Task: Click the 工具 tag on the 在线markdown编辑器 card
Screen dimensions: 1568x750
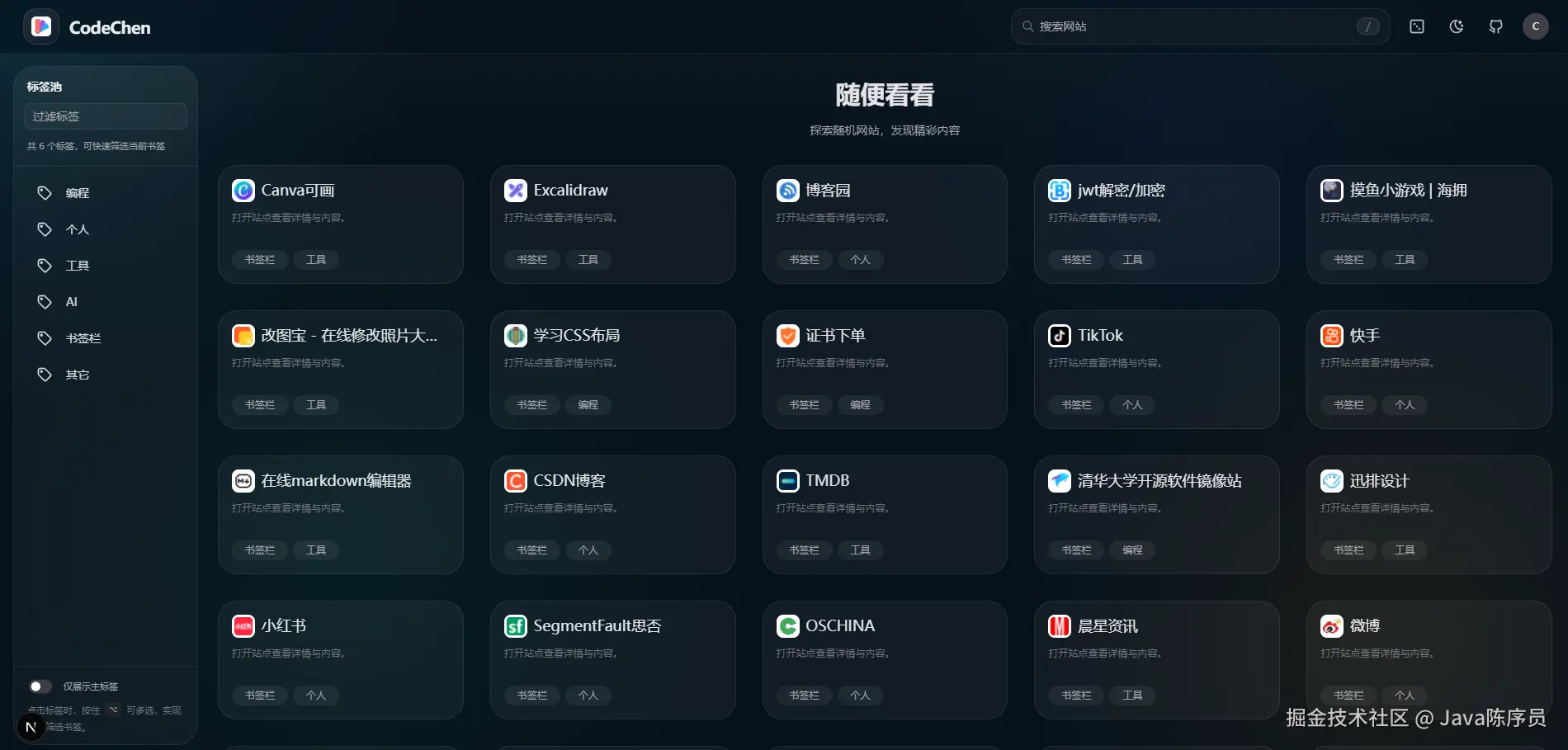Action: pyautogui.click(x=316, y=550)
